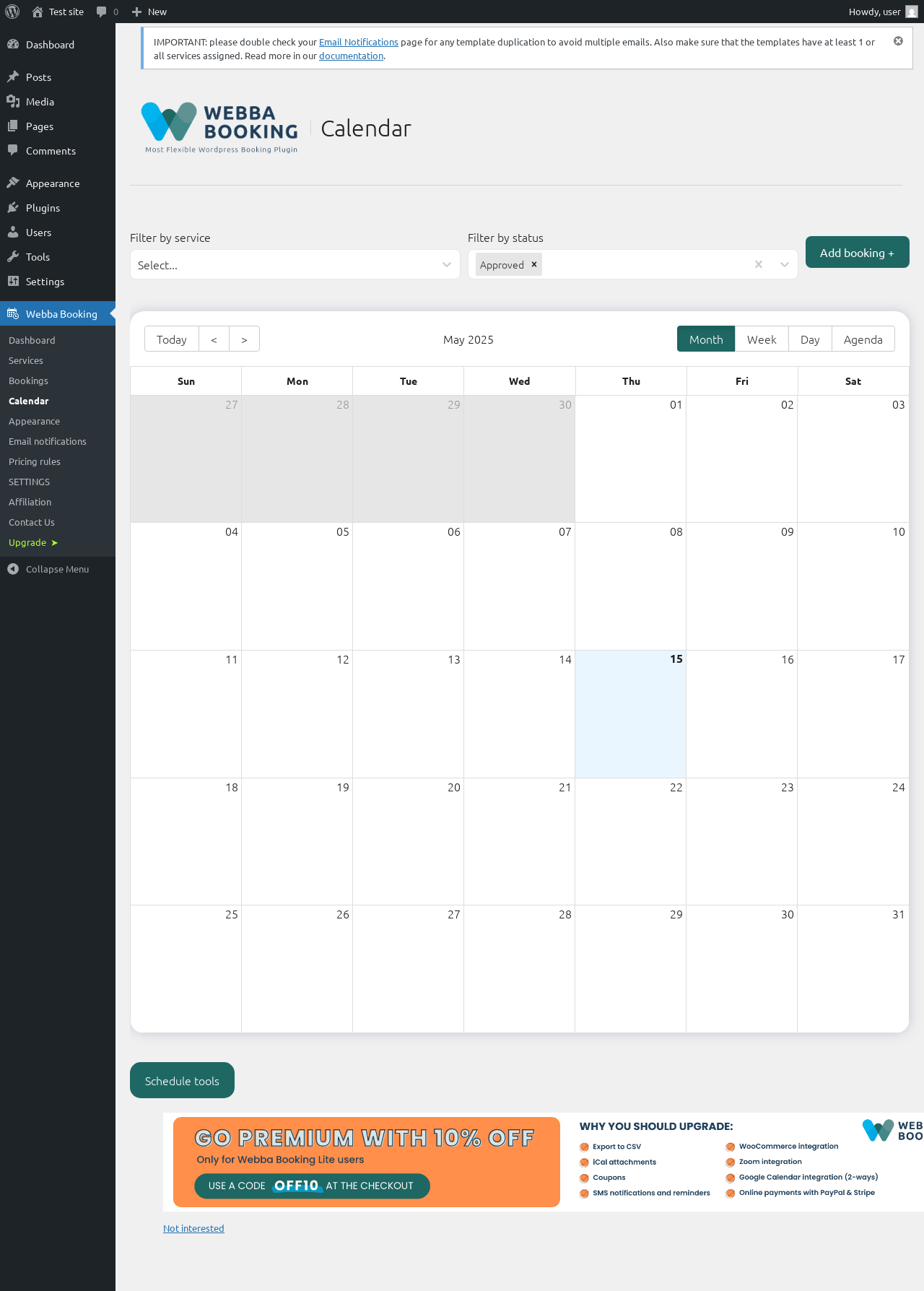Click the Settings sliders icon
924x1291 pixels.
point(13,281)
